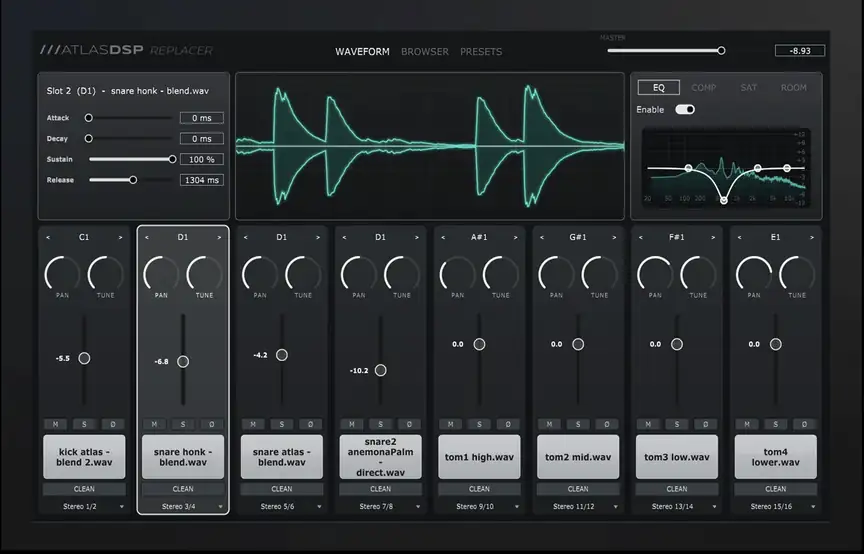Select next note on the C1 kick slot
The image size is (864, 554).
click(x=120, y=238)
